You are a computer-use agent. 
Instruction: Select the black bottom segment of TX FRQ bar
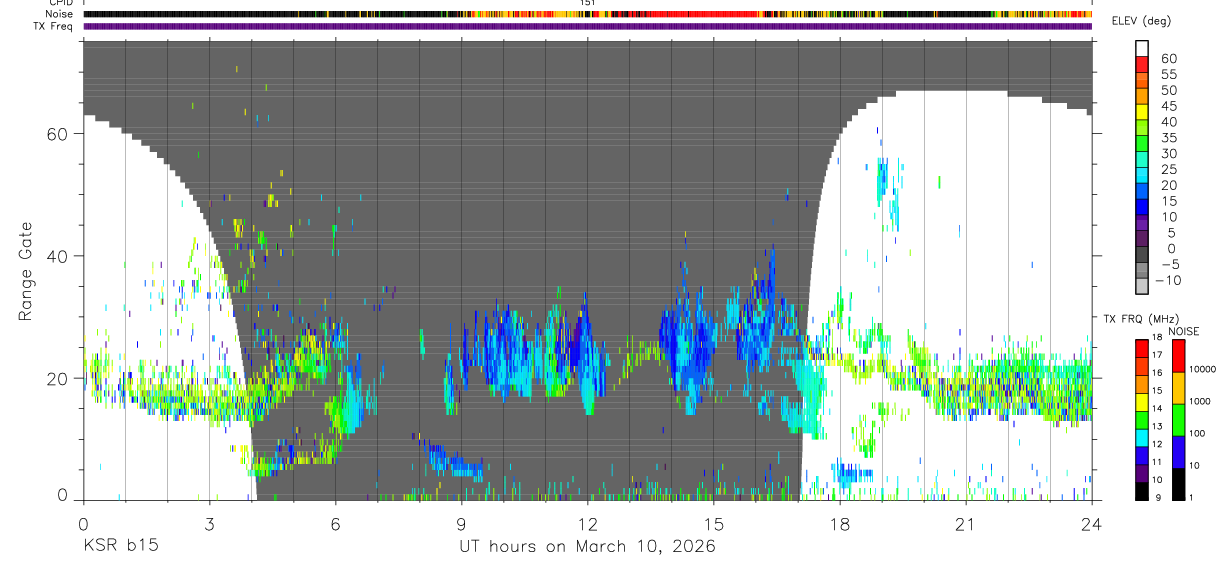(x=1142, y=491)
